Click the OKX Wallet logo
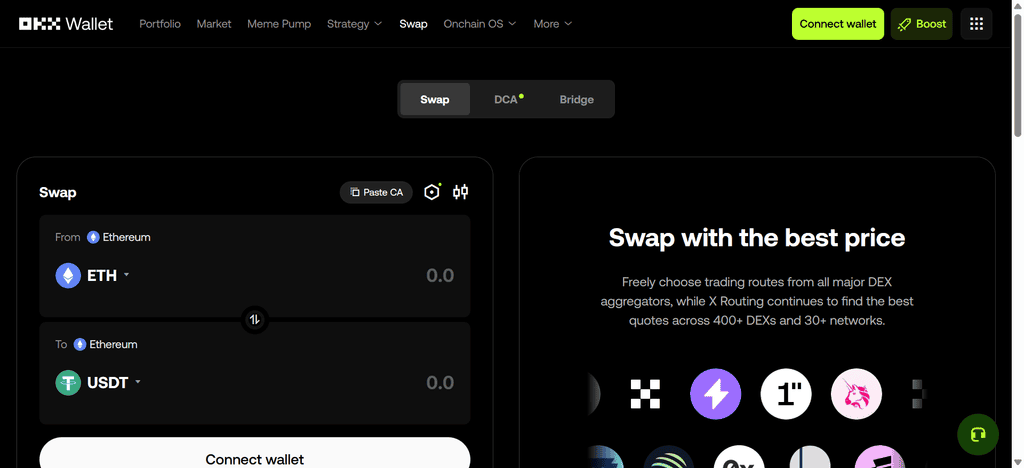1024x468 pixels. 66,24
